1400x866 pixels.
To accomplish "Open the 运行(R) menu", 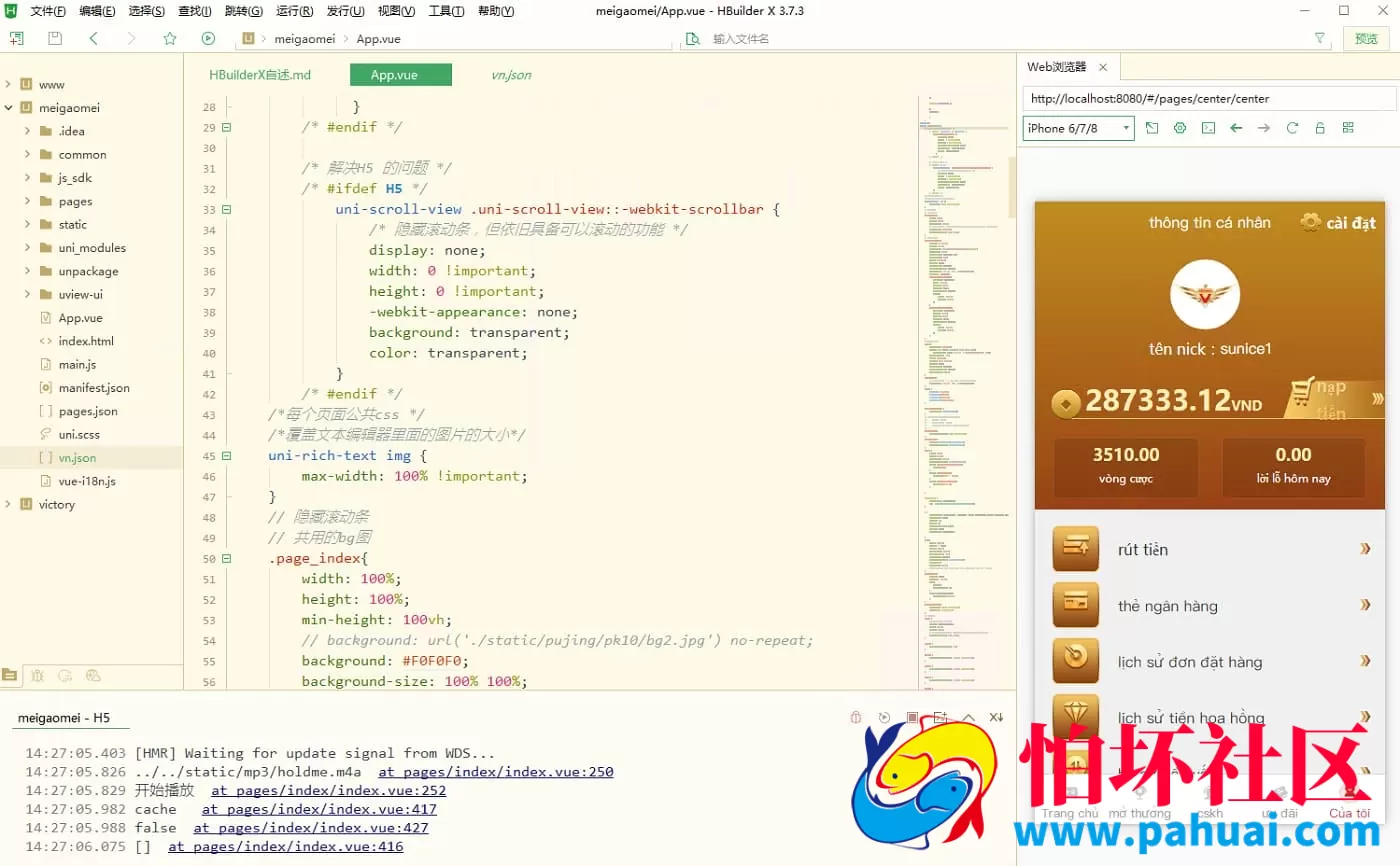I will click(293, 12).
